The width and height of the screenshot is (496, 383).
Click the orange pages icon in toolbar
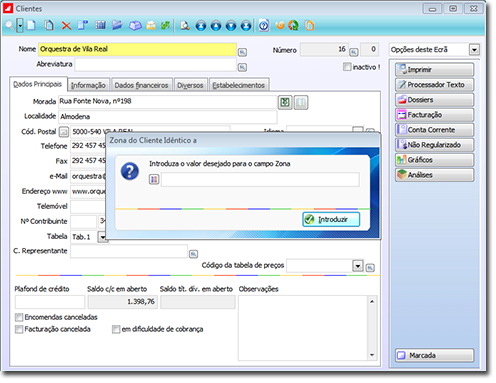310,25
